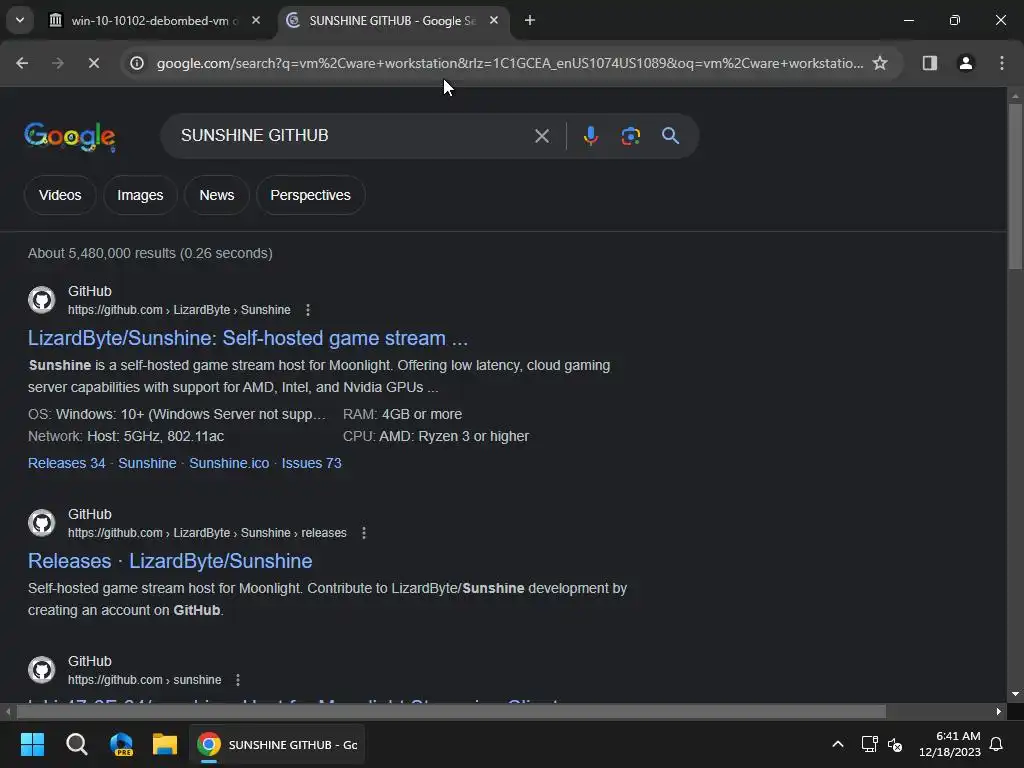Viewport: 1024px width, 768px height.
Task: Open the browser side panel
Action: coord(929,63)
